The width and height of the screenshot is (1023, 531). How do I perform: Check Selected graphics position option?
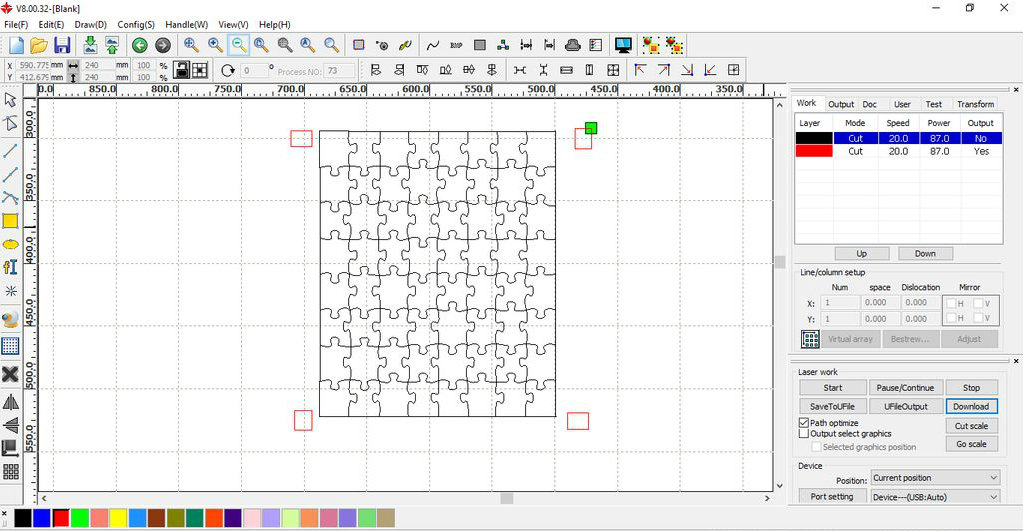click(816, 447)
